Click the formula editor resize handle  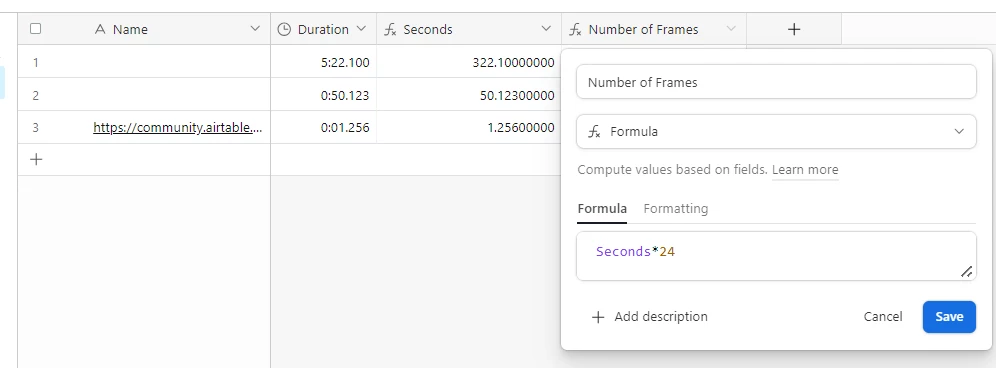click(x=966, y=271)
